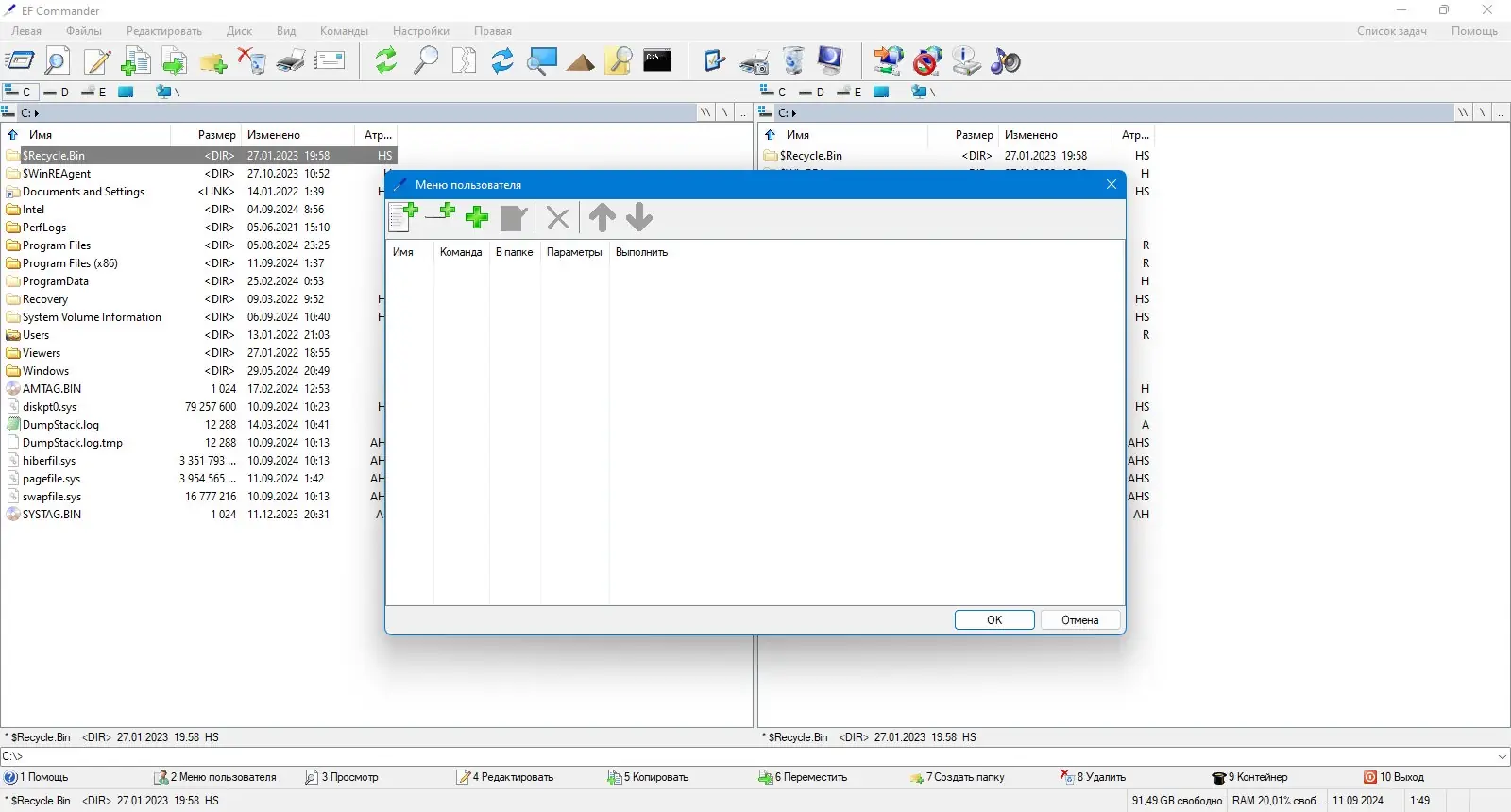Click the edit file pencil toolbar icon
The image size is (1511, 812).
tap(97, 61)
